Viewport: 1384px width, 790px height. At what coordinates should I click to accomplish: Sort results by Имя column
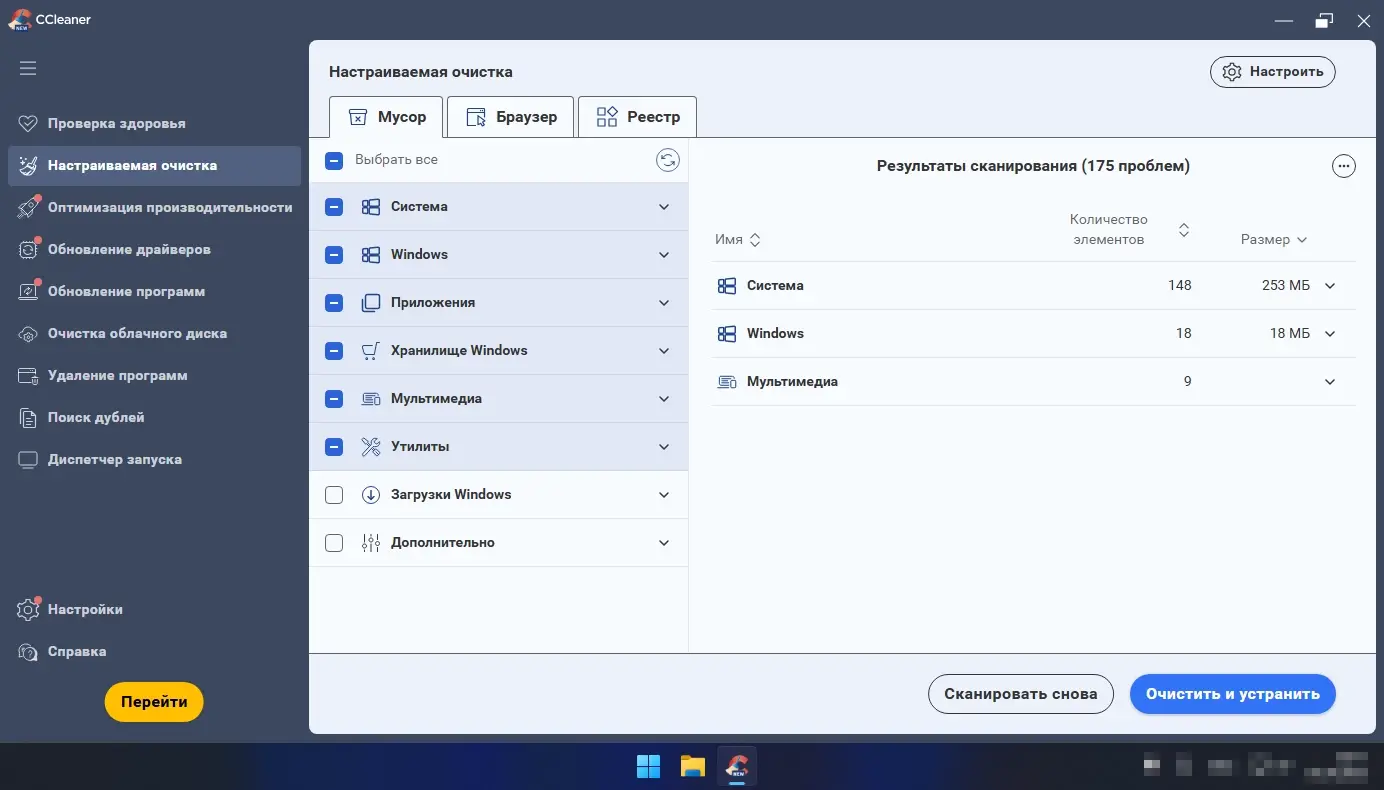click(738, 240)
